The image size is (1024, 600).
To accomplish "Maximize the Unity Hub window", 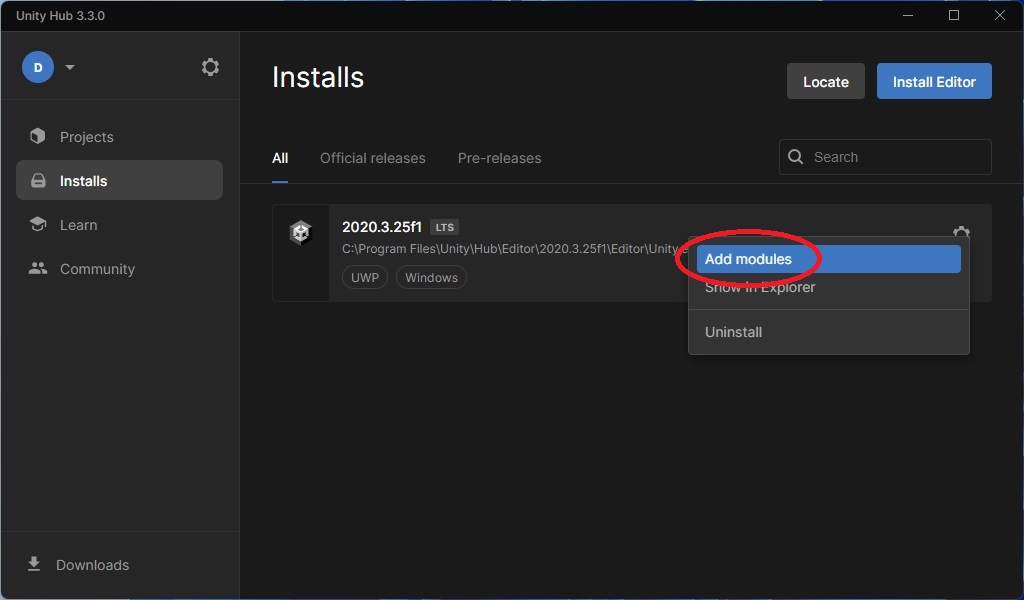I will coord(954,15).
